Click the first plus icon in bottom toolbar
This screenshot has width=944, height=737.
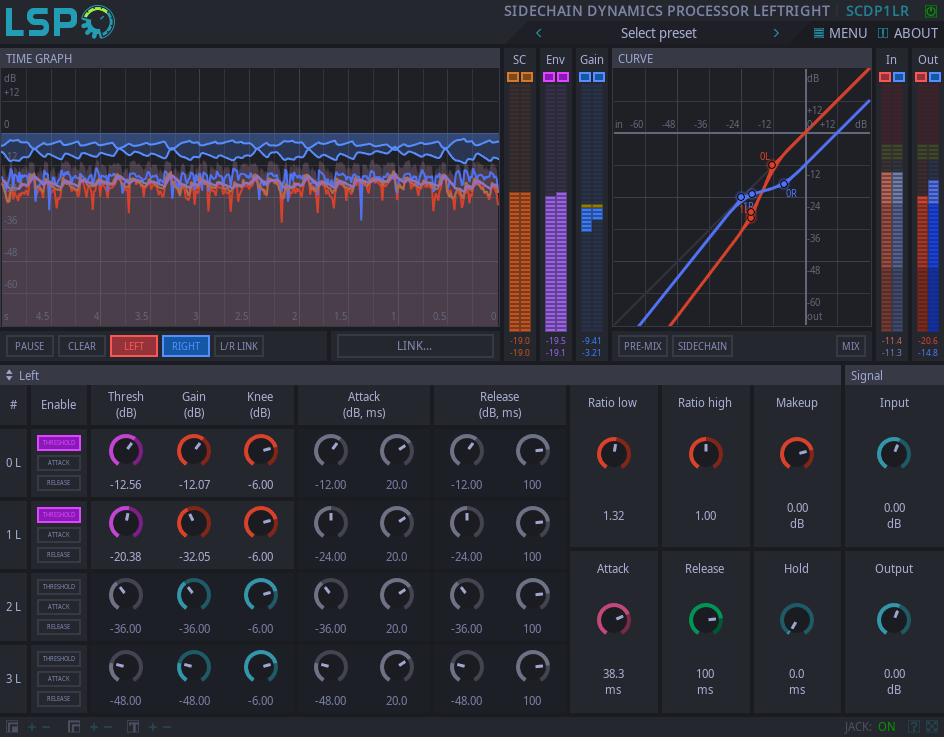pos(31,726)
